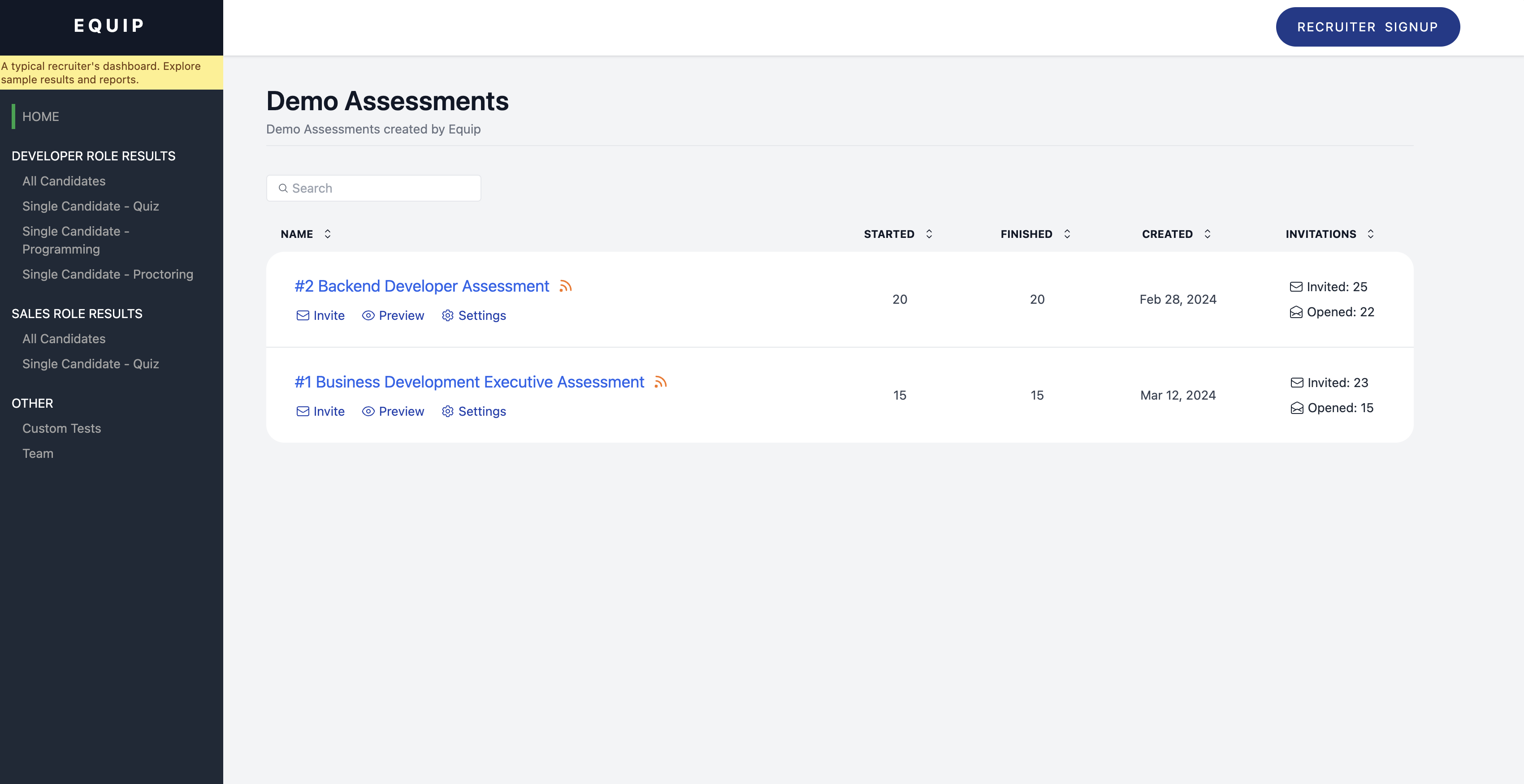Click the Opened: 15 text
Screen dimensions: 1524x784
click(1341, 408)
